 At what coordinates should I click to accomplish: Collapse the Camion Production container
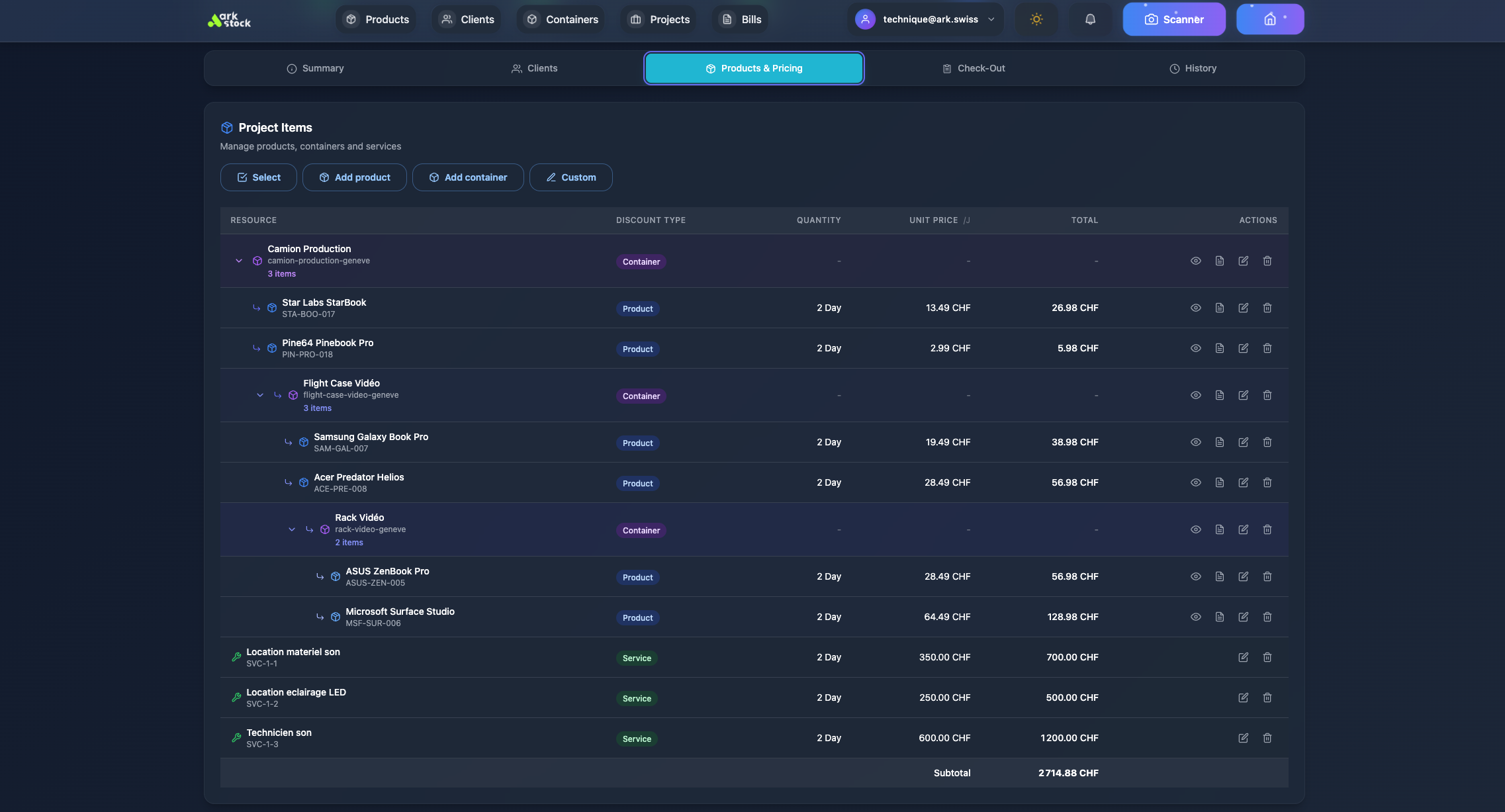tap(239, 261)
